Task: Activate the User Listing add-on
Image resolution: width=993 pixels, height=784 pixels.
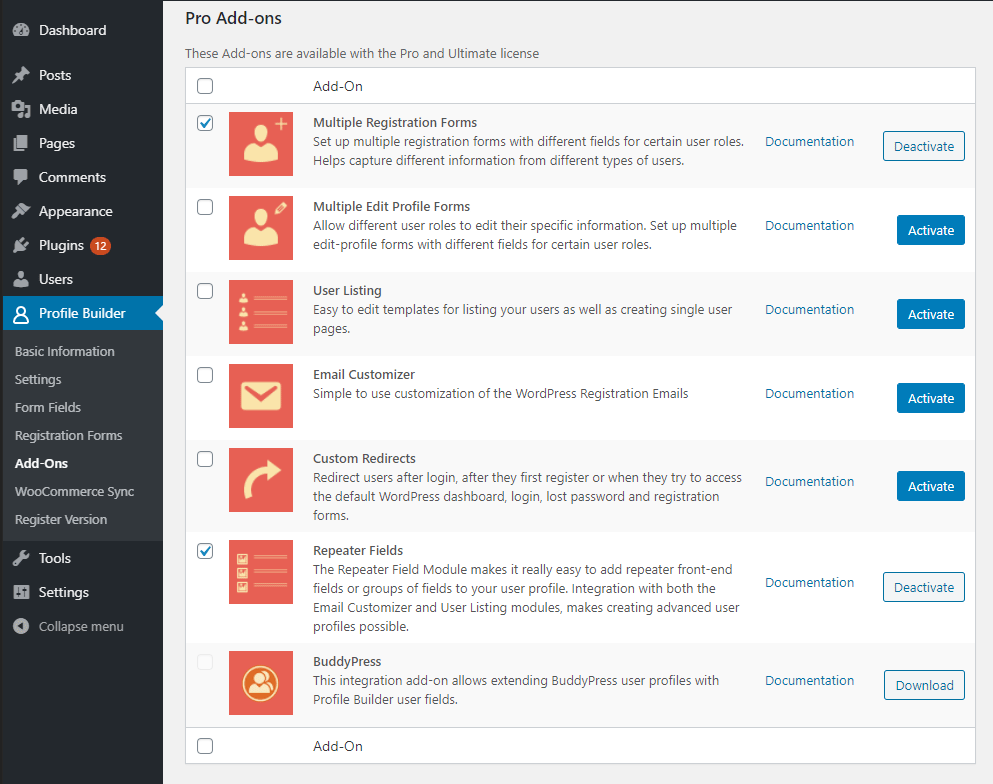Action: (930, 314)
